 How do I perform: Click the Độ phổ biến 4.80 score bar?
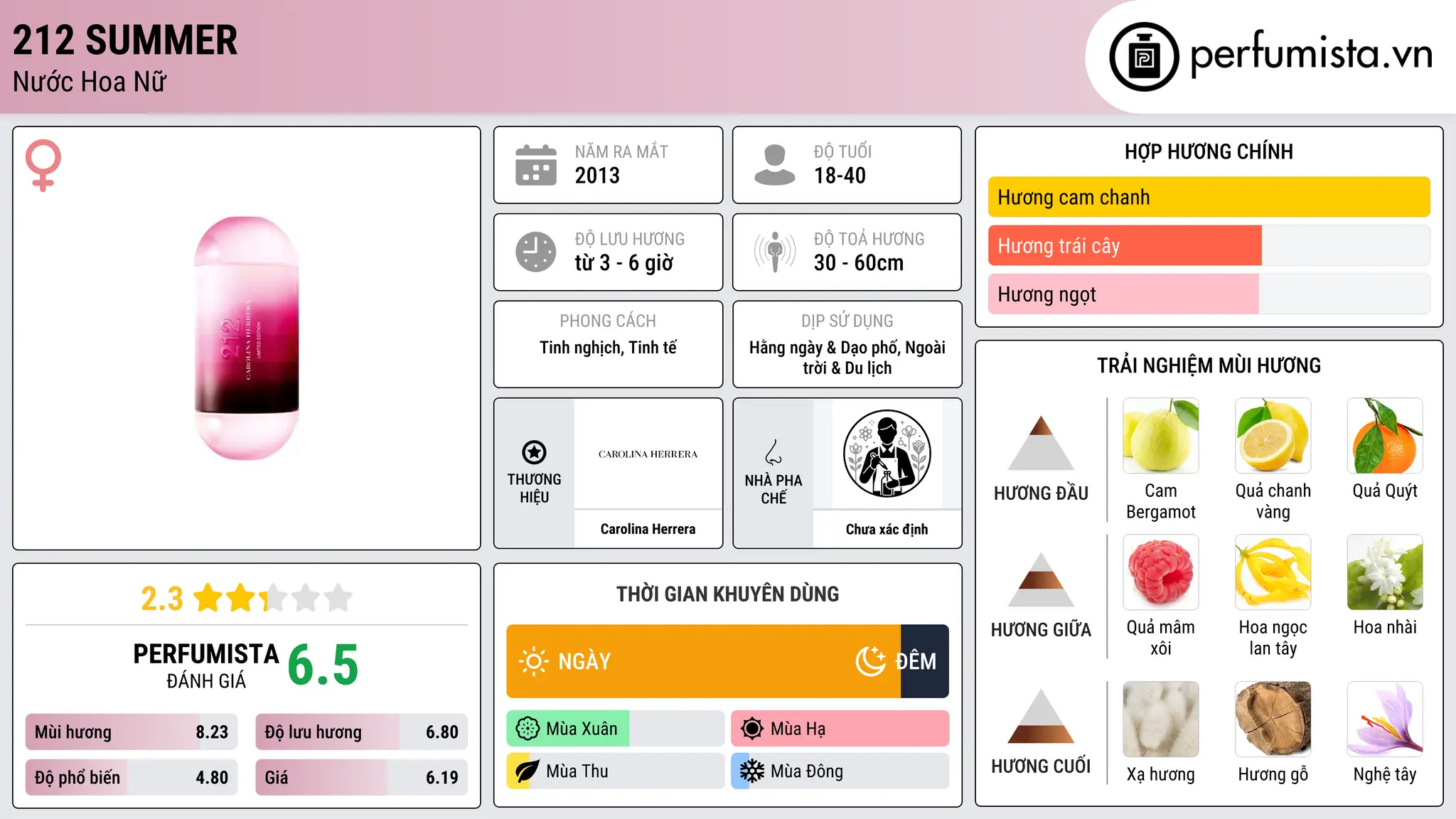(x=132, y=778)
